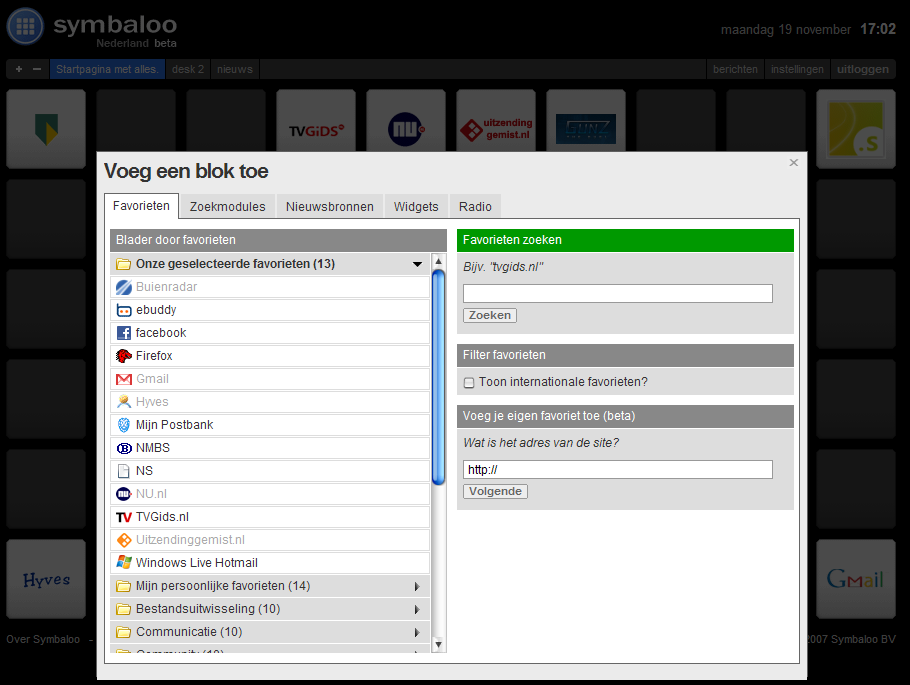Viewport: 910px width, 685px height.
Task: Expand Bestandsuitwisseling with its arrow
Action: click(x=417, y=610)
